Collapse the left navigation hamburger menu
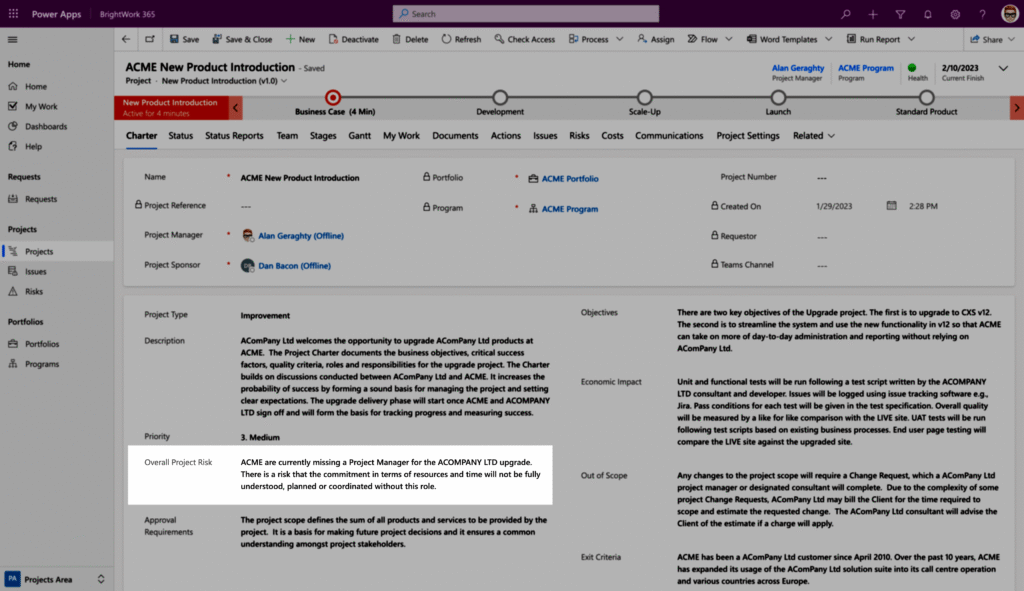 click(13, 39)
